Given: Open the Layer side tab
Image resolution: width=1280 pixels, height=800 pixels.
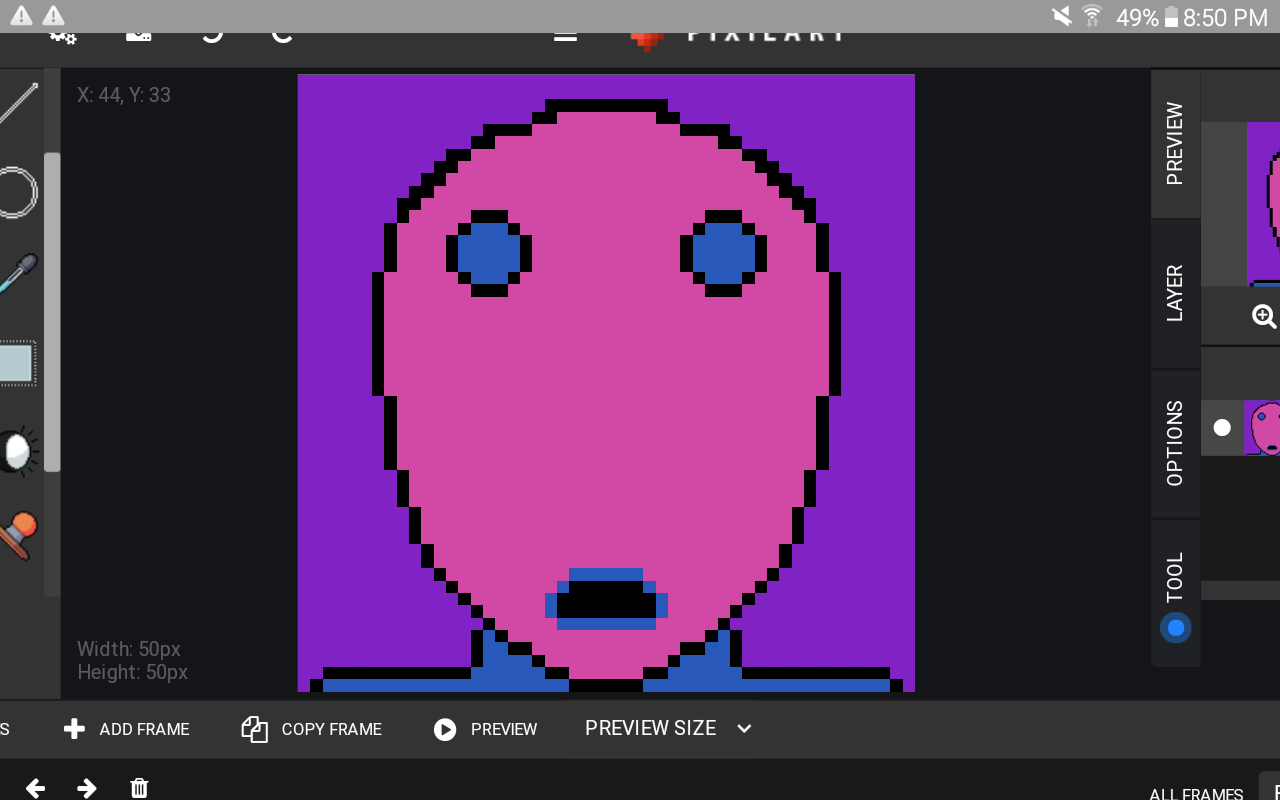Looking at the screenshot, I should coord(1175,294).
